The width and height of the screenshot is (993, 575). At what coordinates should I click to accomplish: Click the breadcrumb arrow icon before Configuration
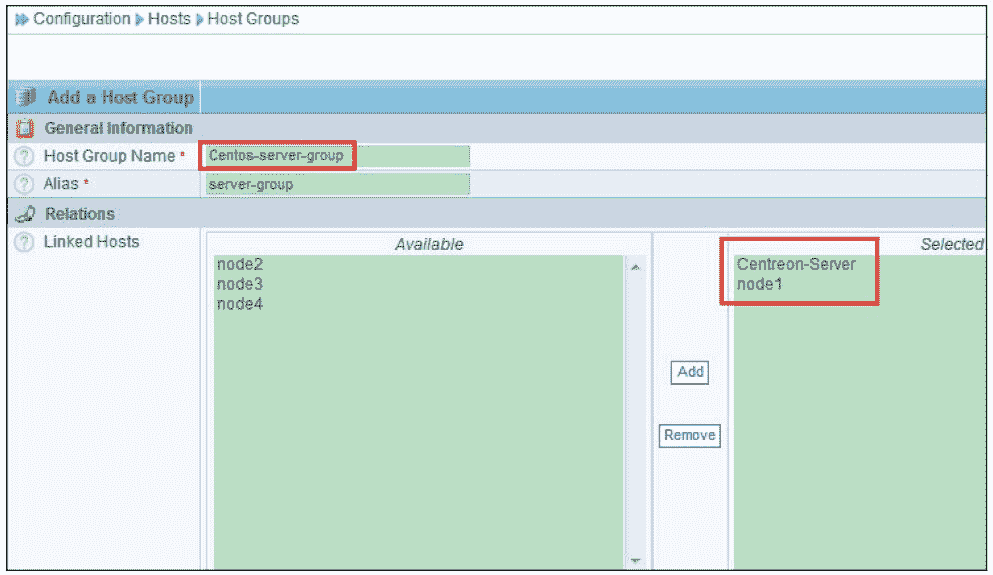pos(21,19)
